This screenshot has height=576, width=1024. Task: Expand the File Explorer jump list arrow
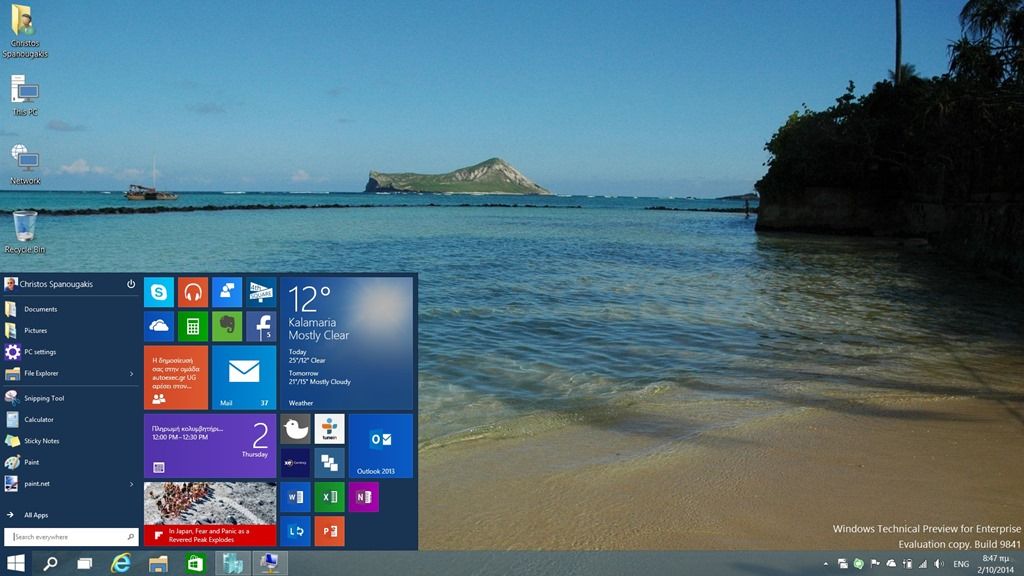(x=132, y=374)
